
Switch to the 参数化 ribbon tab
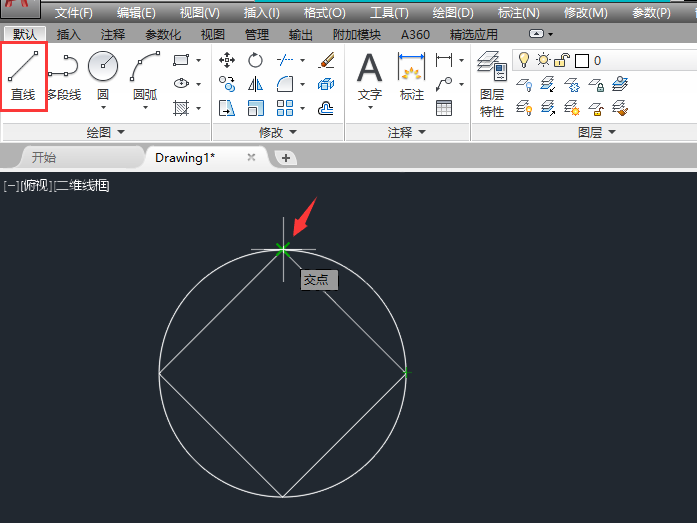point(163,34)
